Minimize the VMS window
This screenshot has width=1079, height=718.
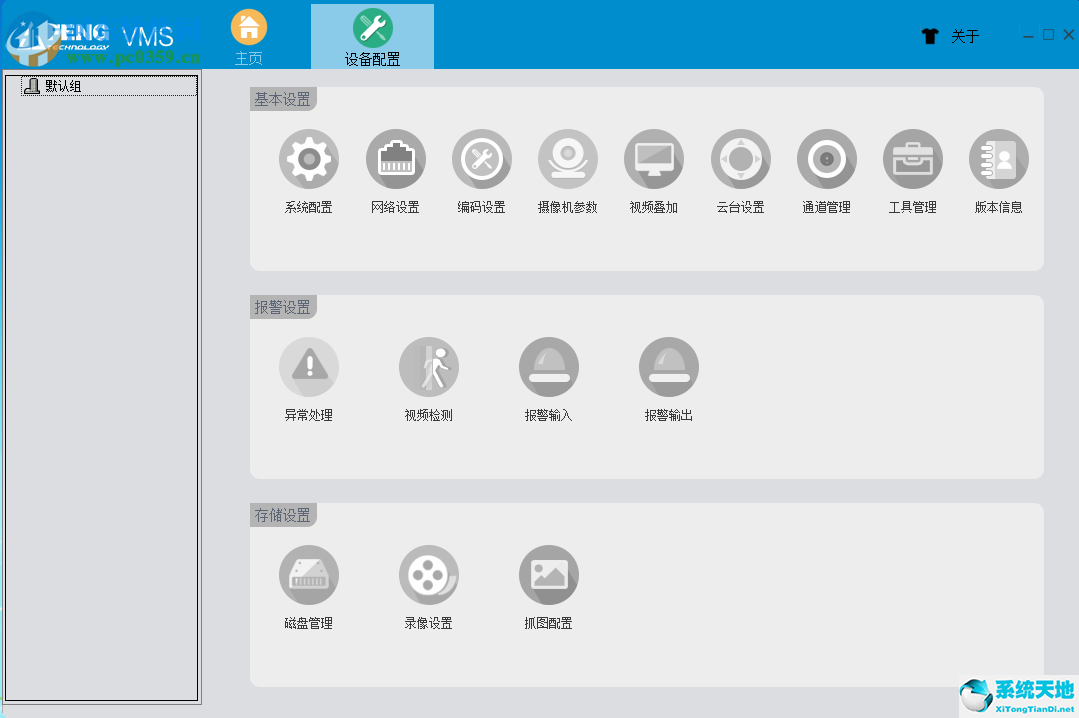(x=1028, y=35)
